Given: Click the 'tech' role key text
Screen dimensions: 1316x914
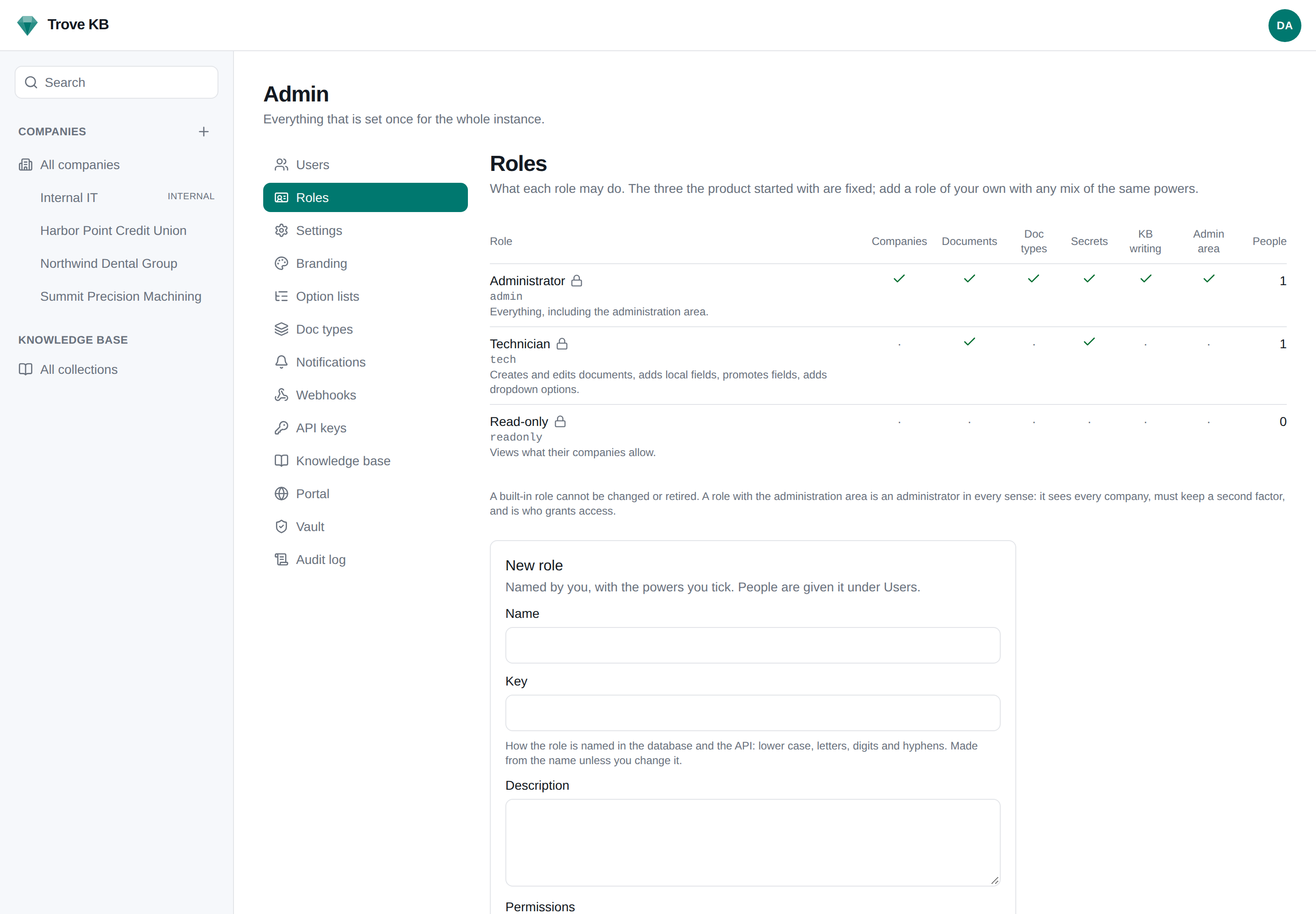Looking at the screenshot, I should (x=503, y=359).
